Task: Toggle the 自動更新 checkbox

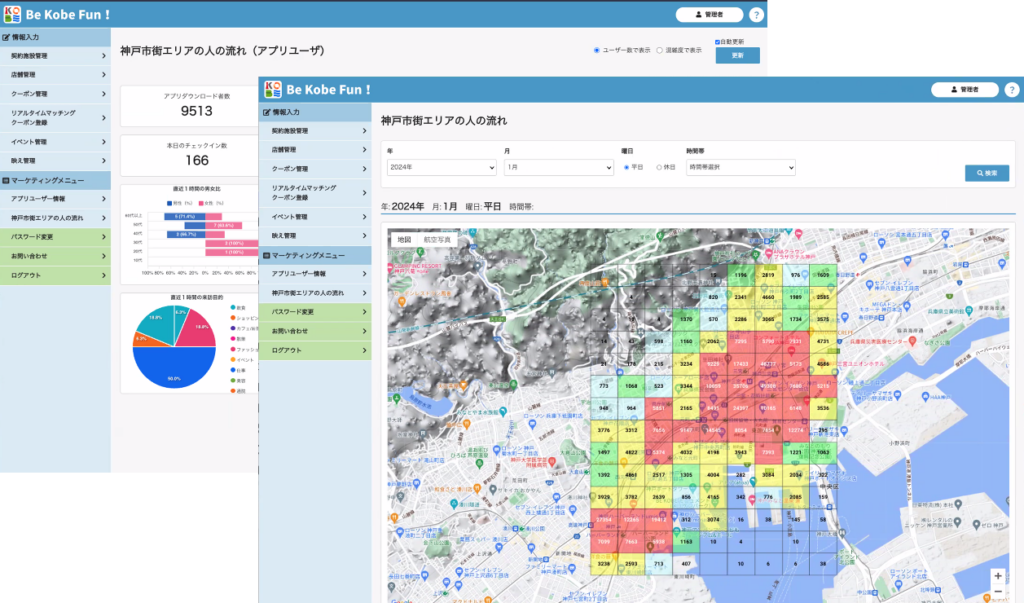Action: tap(718, 42)
